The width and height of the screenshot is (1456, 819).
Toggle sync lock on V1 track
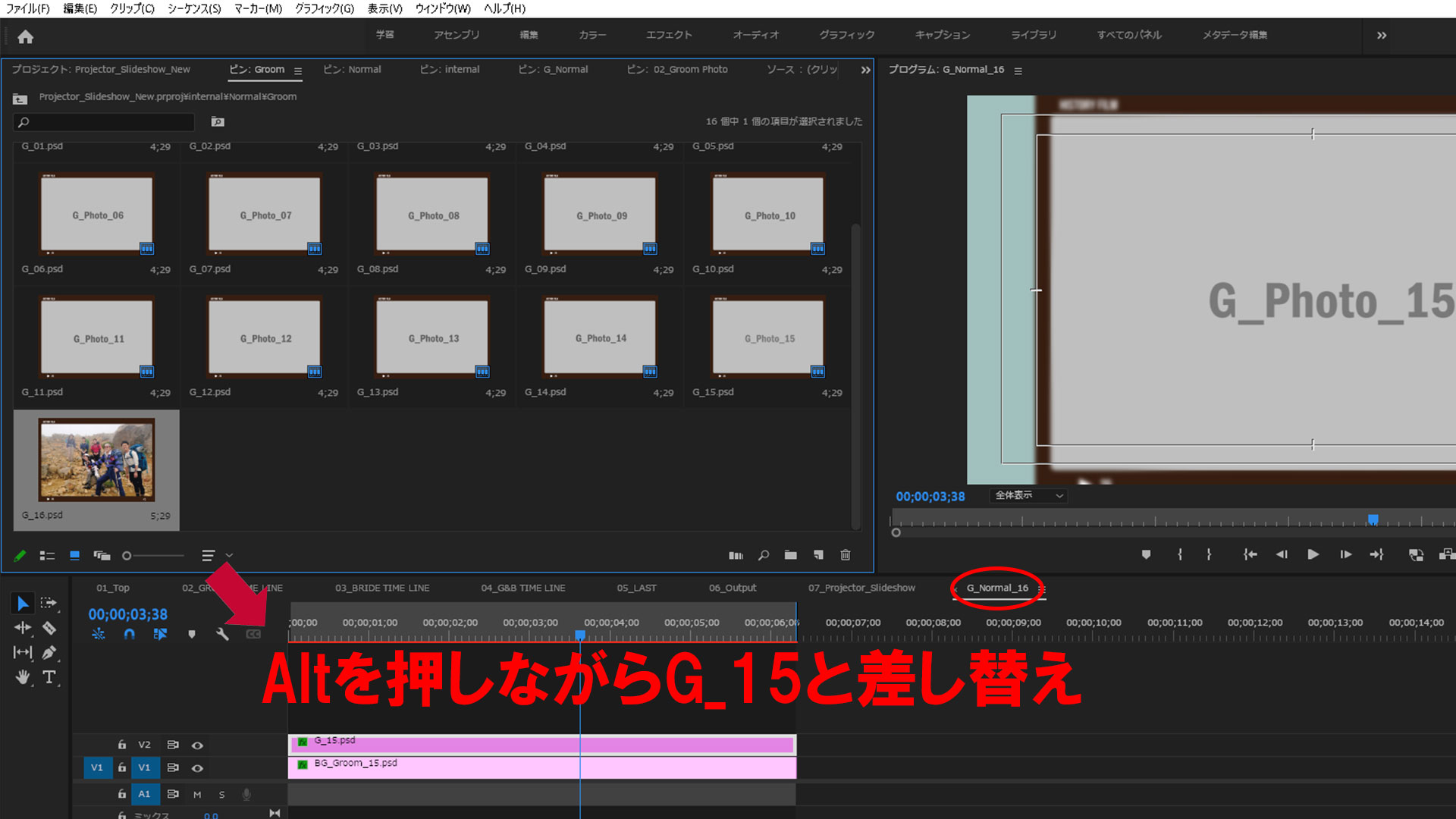(173, 767)
